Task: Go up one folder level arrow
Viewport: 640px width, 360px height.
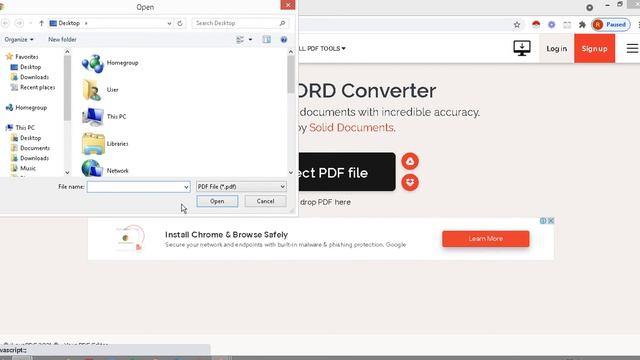Action: click(41, 23)
